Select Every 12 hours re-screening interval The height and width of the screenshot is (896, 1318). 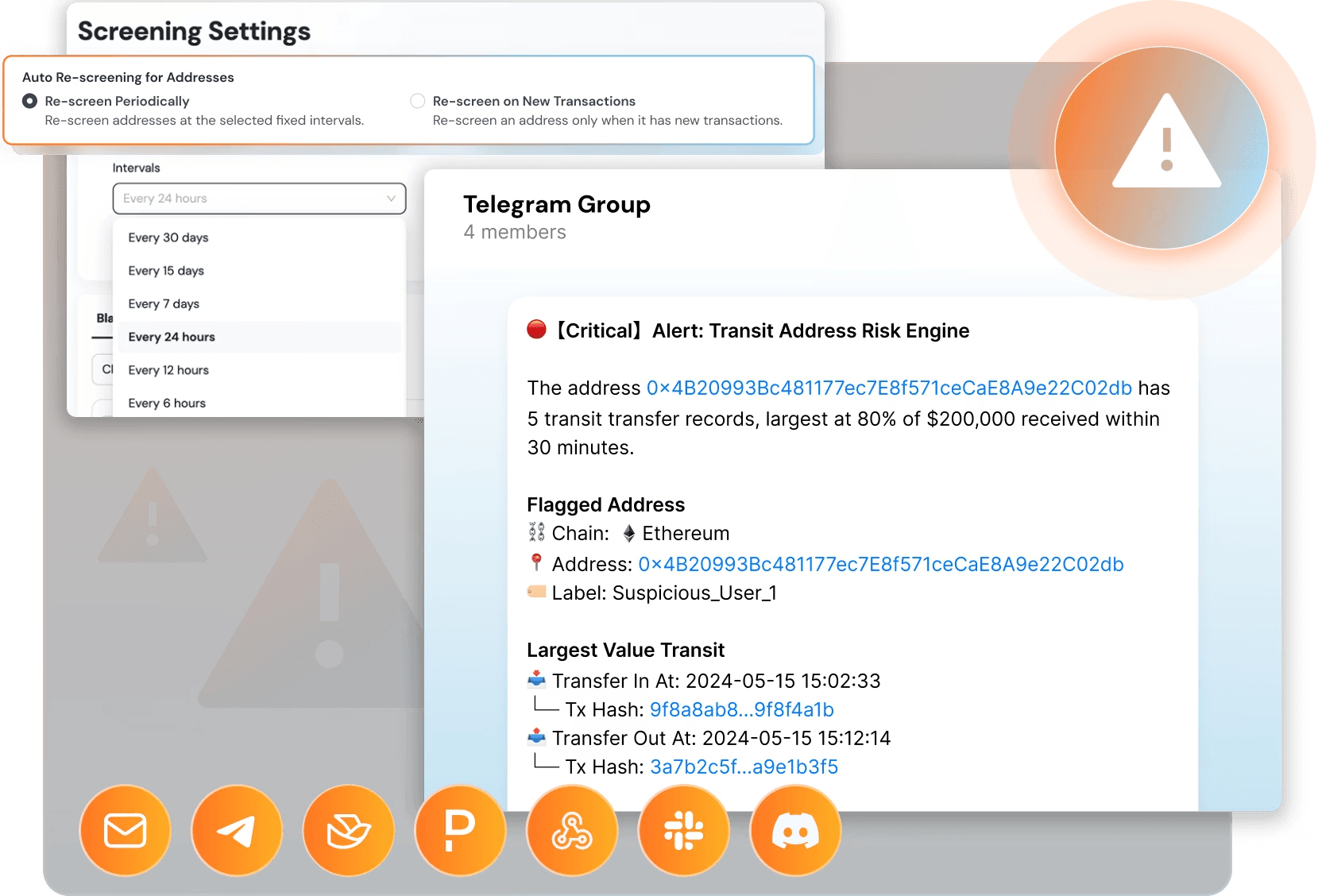(168, 369)
